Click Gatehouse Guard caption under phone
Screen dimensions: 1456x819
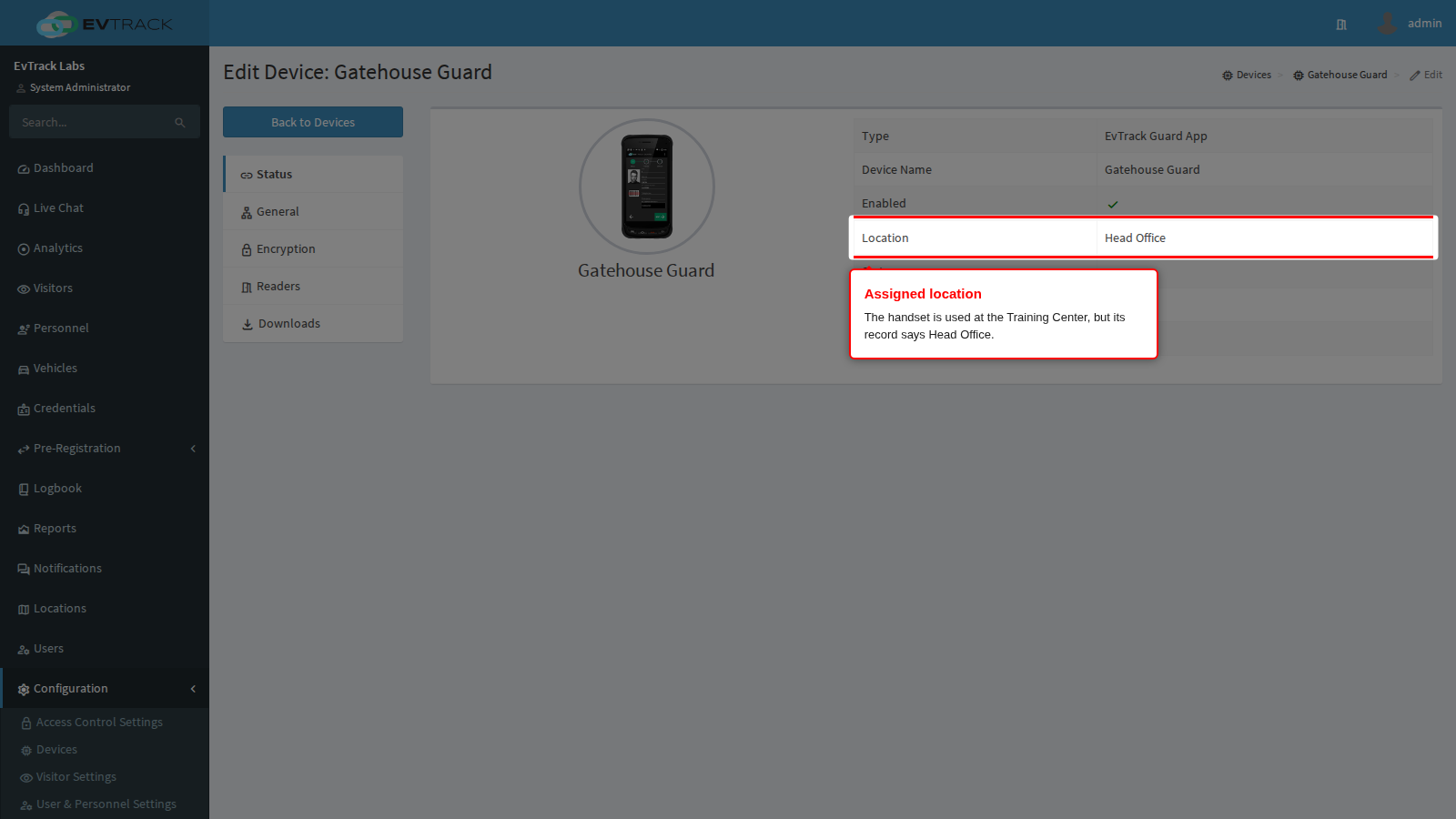coord(646,270)
